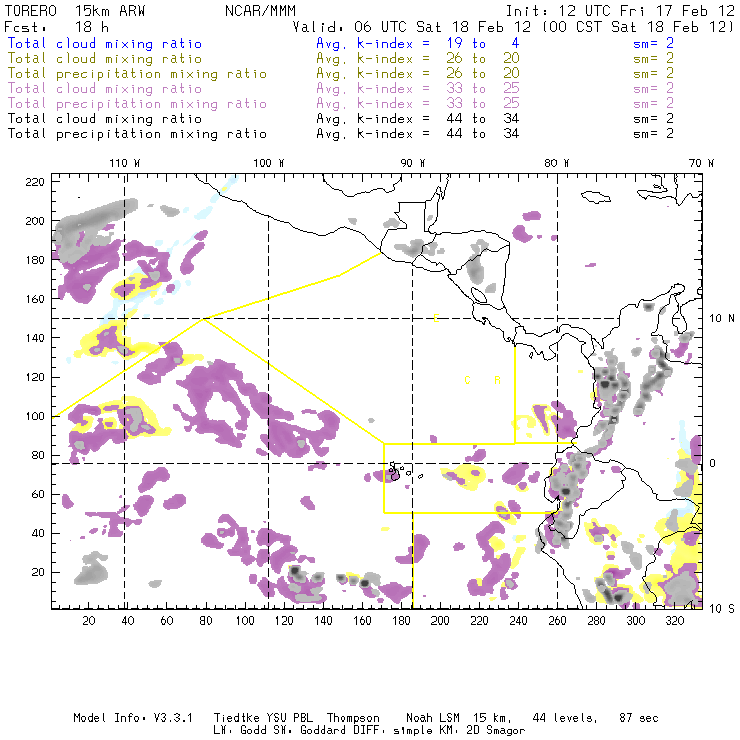The image size is (740, 740).
Task: Click the '40' y-axis tick label
Action: [38, 533]
